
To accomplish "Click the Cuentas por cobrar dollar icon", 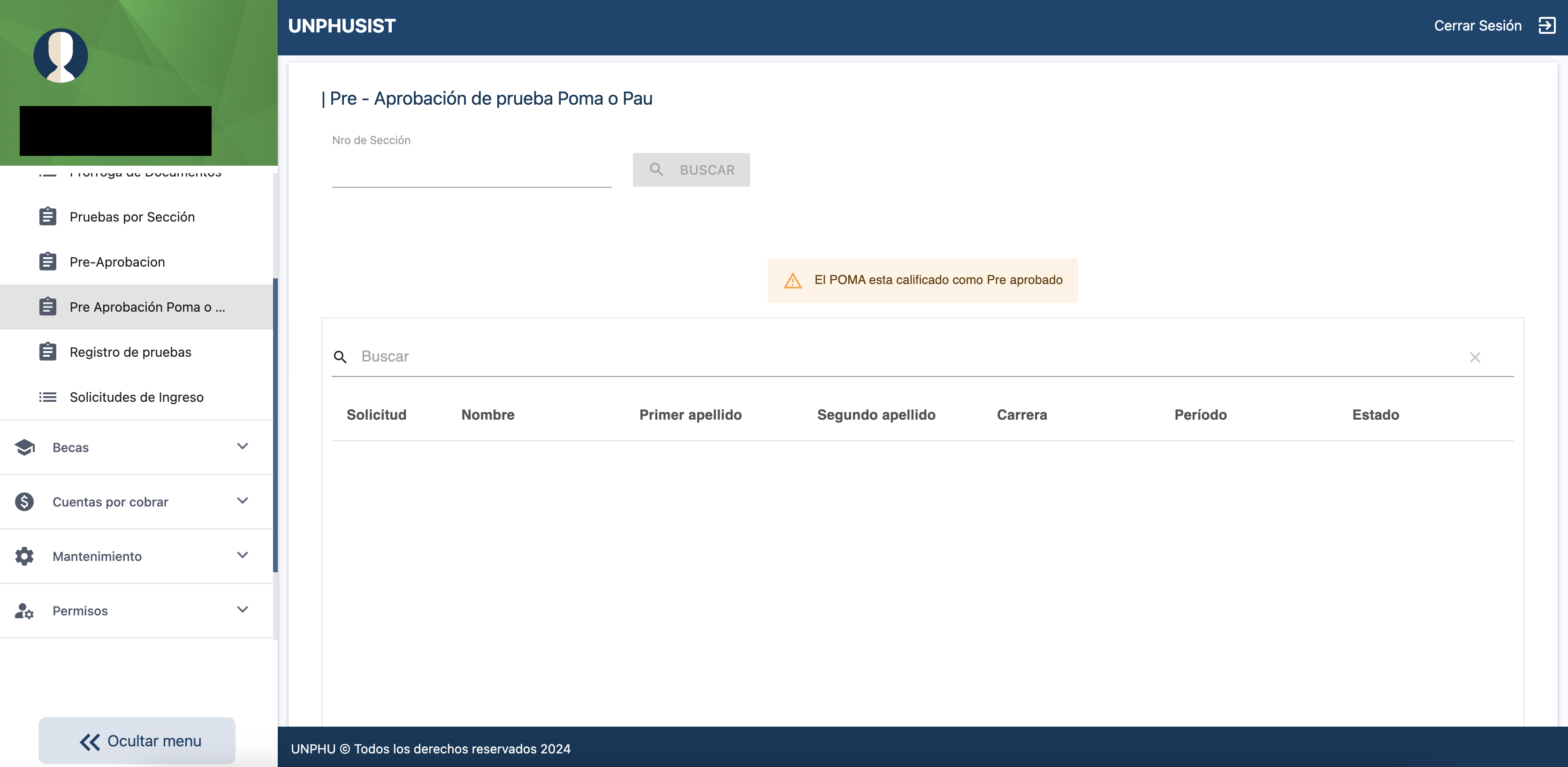I will (x=24, y=501).
